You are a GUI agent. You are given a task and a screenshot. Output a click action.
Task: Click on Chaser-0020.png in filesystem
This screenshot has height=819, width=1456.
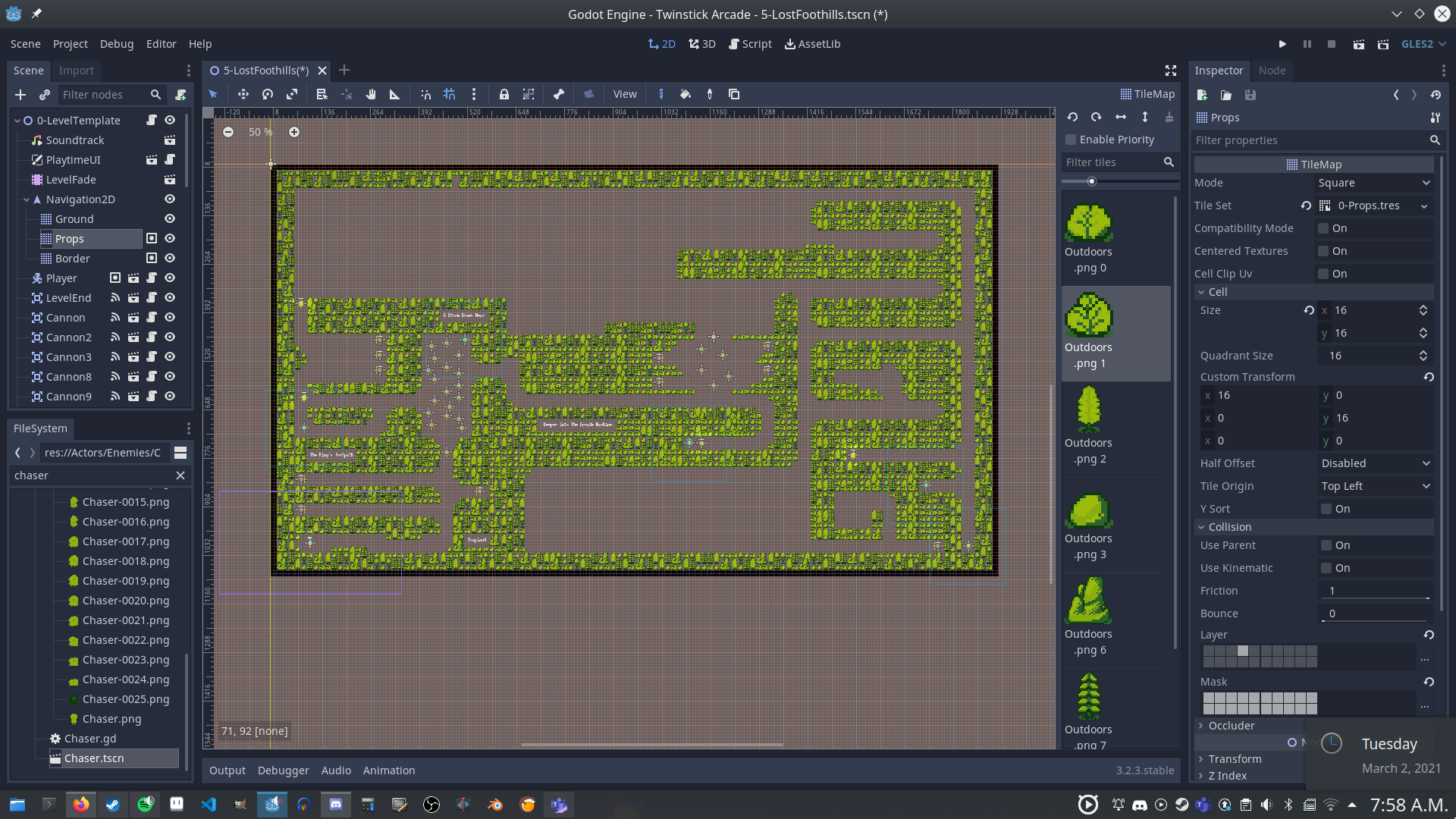(126, 600)
